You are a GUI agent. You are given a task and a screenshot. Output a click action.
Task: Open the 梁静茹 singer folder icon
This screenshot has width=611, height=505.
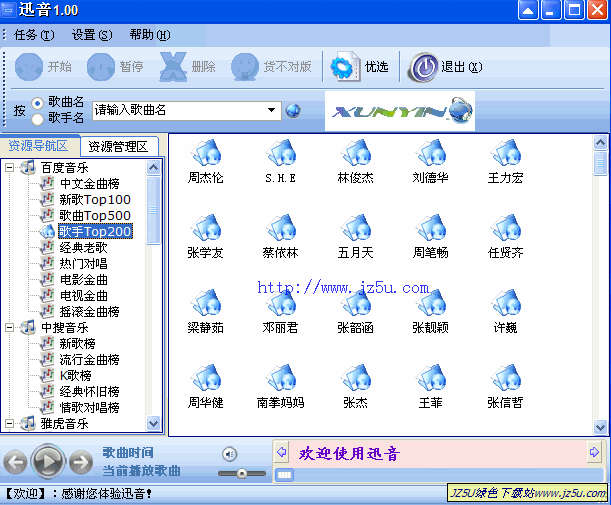pyautogui.click(x=206, y=303)
